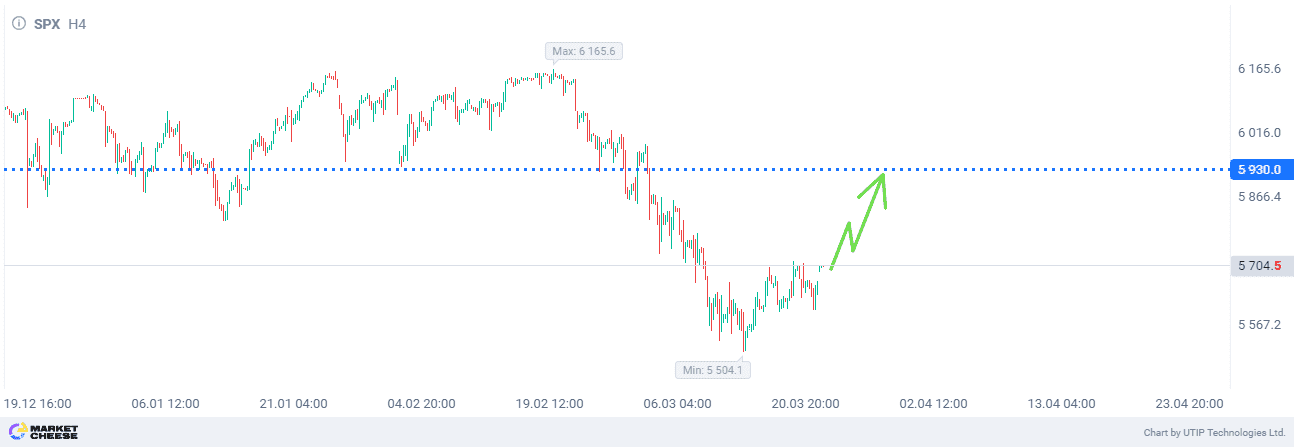Click the 6 165.6 price axis label
The width and height of the screenshot is (1294, 447).
click(x=1259, y=69)
